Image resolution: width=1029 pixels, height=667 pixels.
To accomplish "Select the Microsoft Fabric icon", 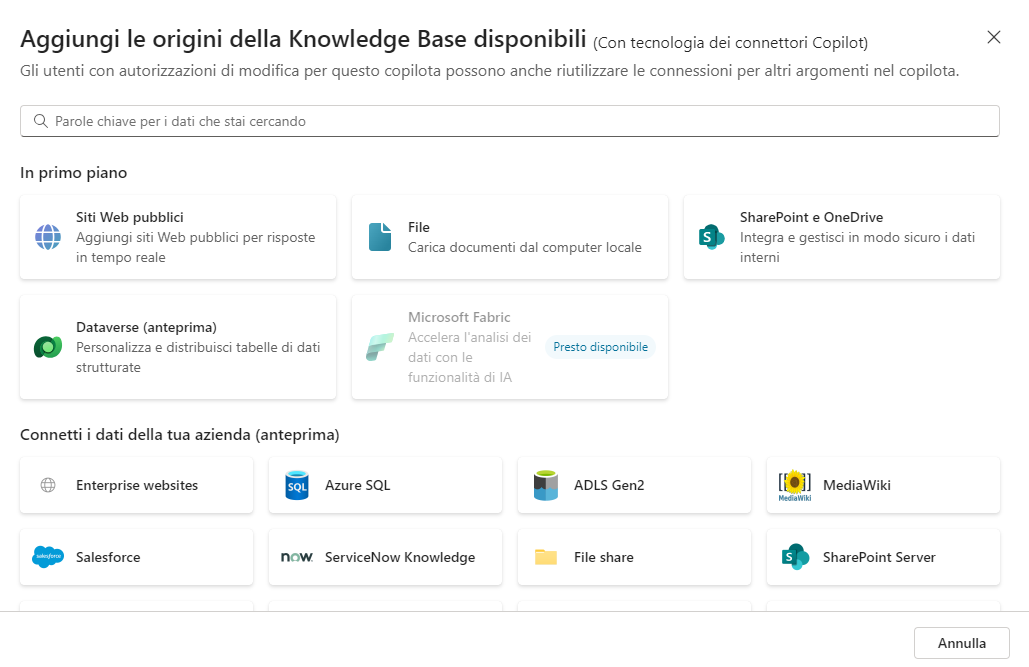I will tap(378, 347).
